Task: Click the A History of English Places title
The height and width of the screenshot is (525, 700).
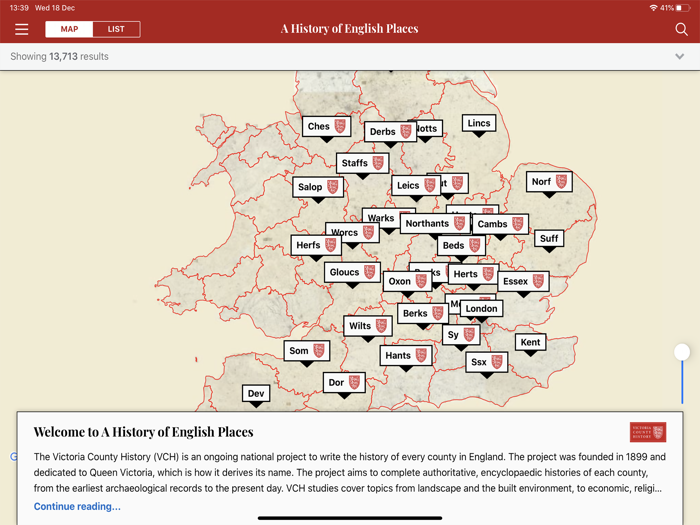Action: (x=350, y=29)
